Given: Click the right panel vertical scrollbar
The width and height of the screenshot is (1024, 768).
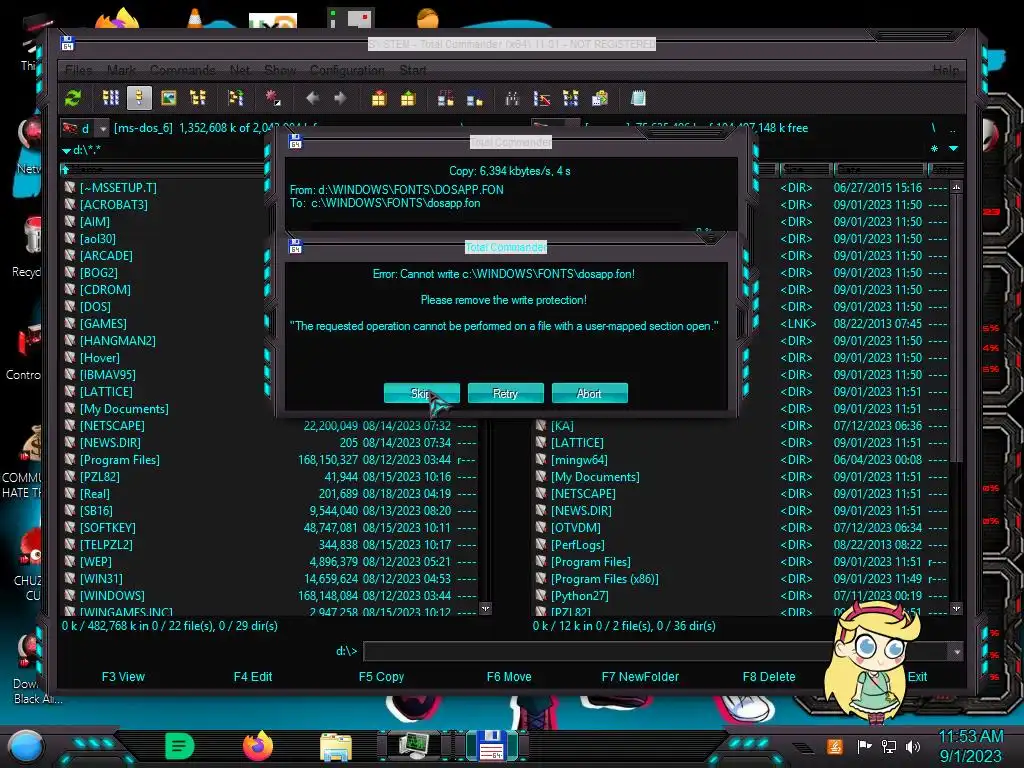Looking at the screenshot, I should (956, 398).
